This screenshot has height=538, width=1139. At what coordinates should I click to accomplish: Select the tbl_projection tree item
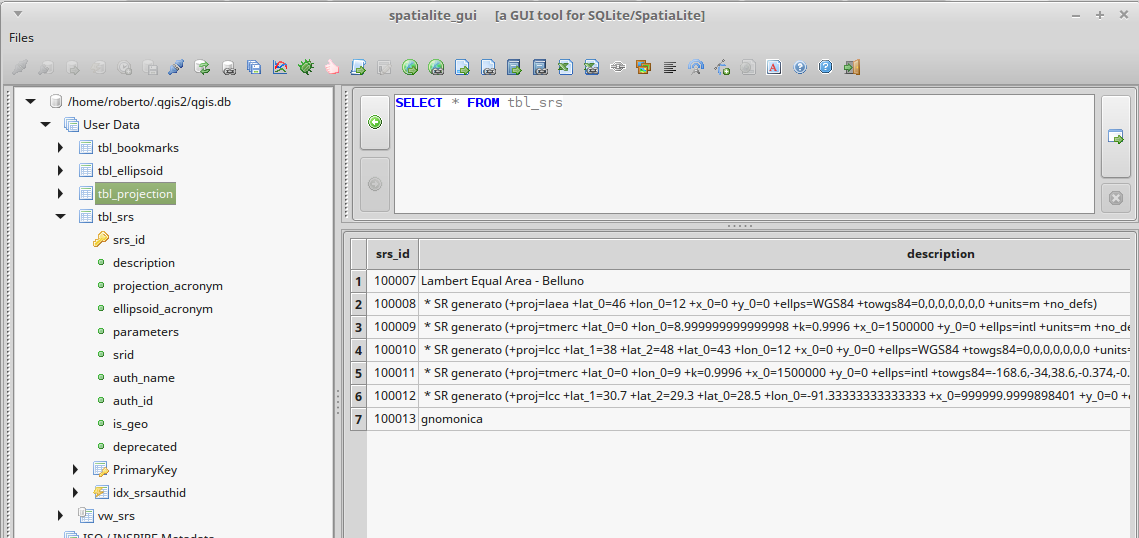(x=136, y=194)
